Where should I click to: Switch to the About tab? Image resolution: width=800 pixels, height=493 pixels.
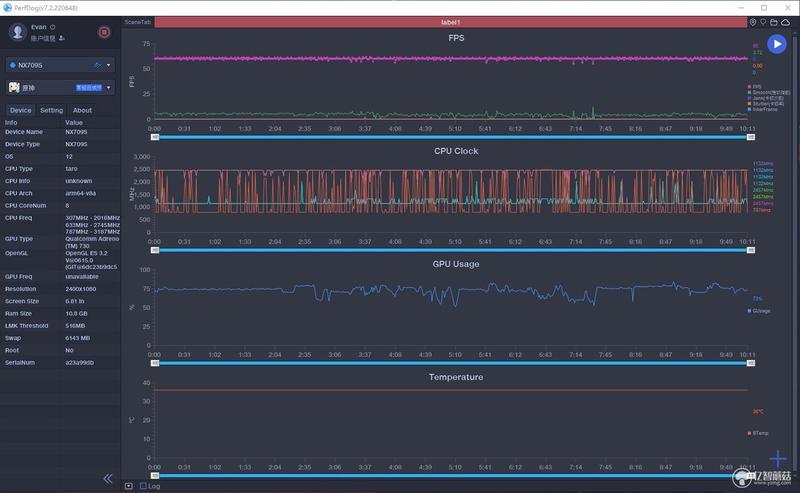coord(82,110)
